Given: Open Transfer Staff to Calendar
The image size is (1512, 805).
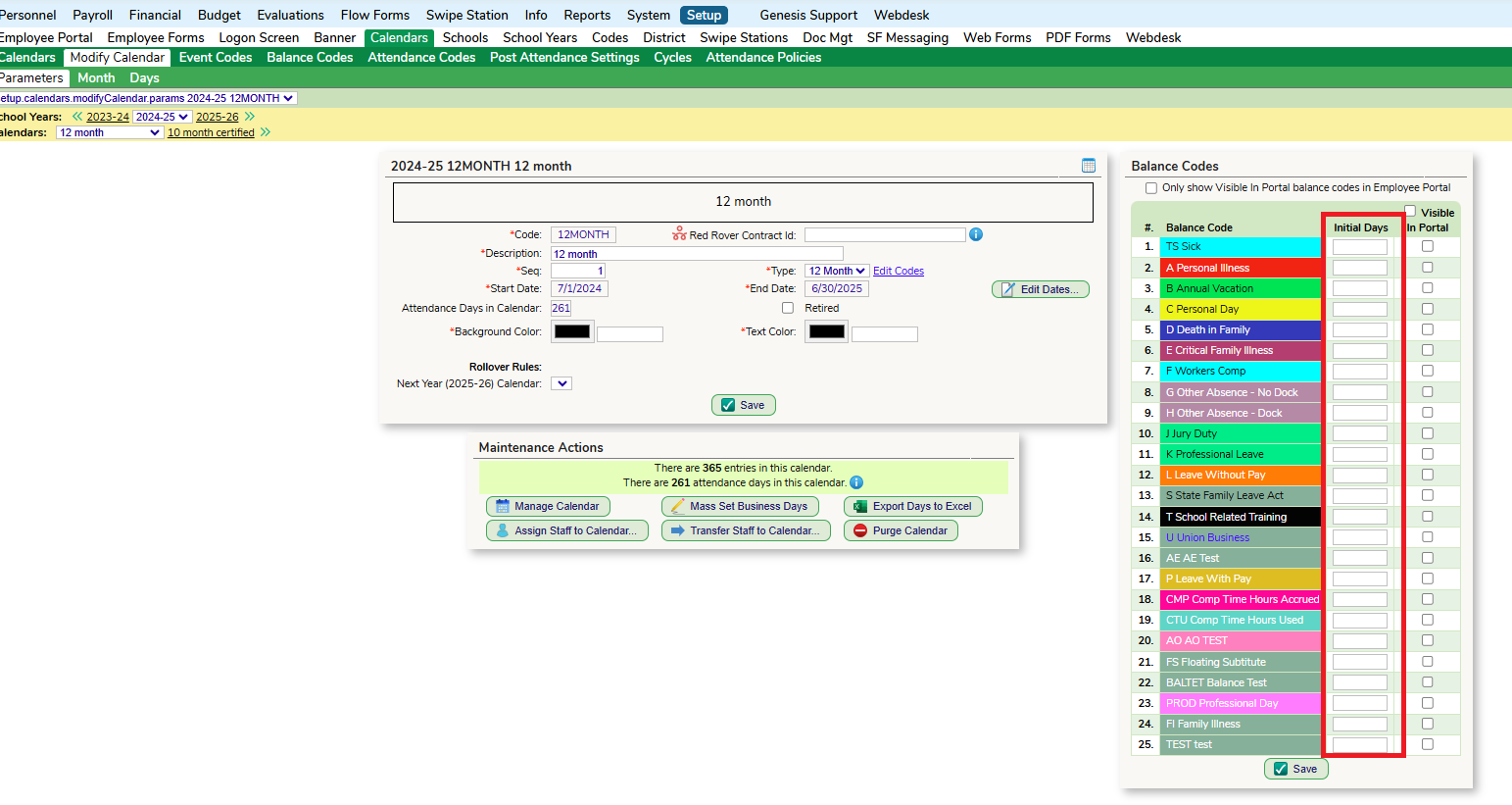Looking at the screenshot, I should point(746,530).
